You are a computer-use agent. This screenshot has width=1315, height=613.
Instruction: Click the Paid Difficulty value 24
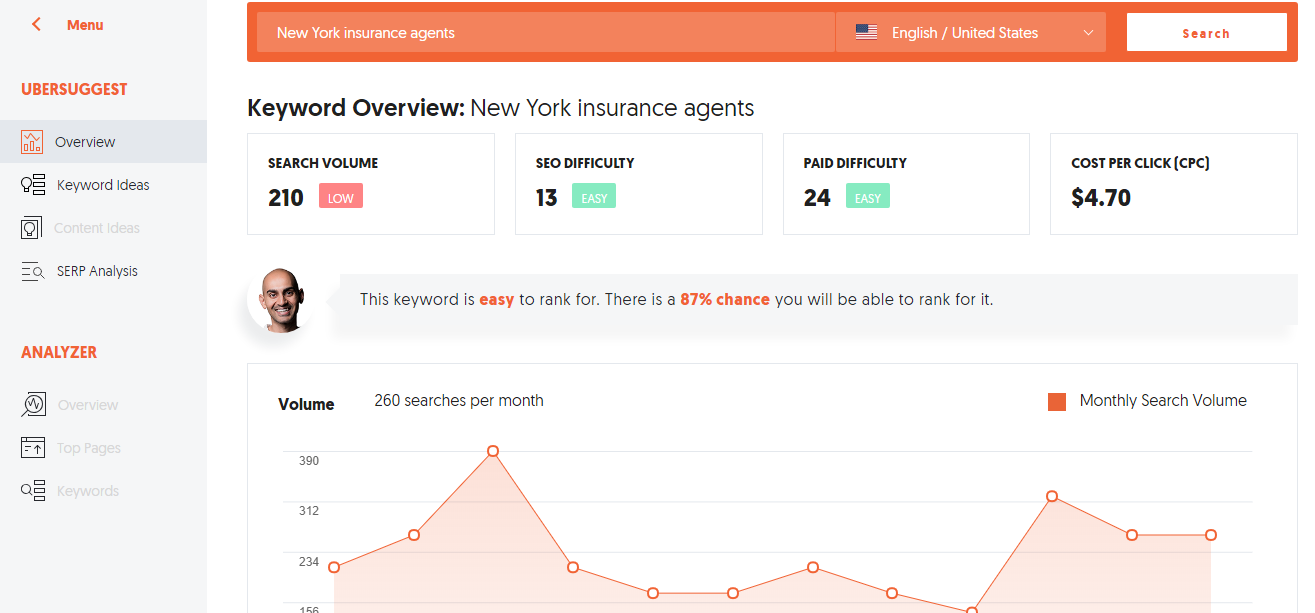pyautogui.click(x=817, y=198)
